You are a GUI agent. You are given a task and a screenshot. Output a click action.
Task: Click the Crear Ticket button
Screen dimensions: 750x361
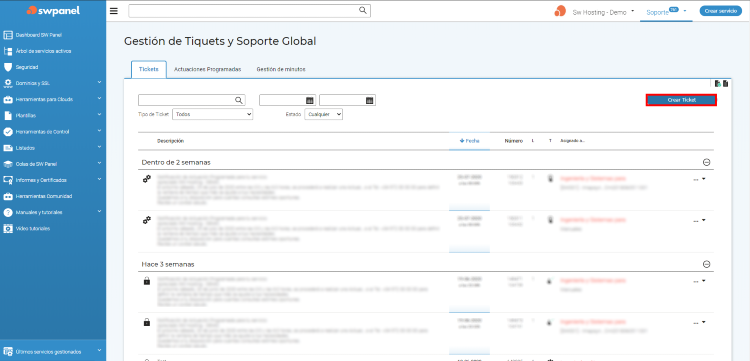point(681,100)
